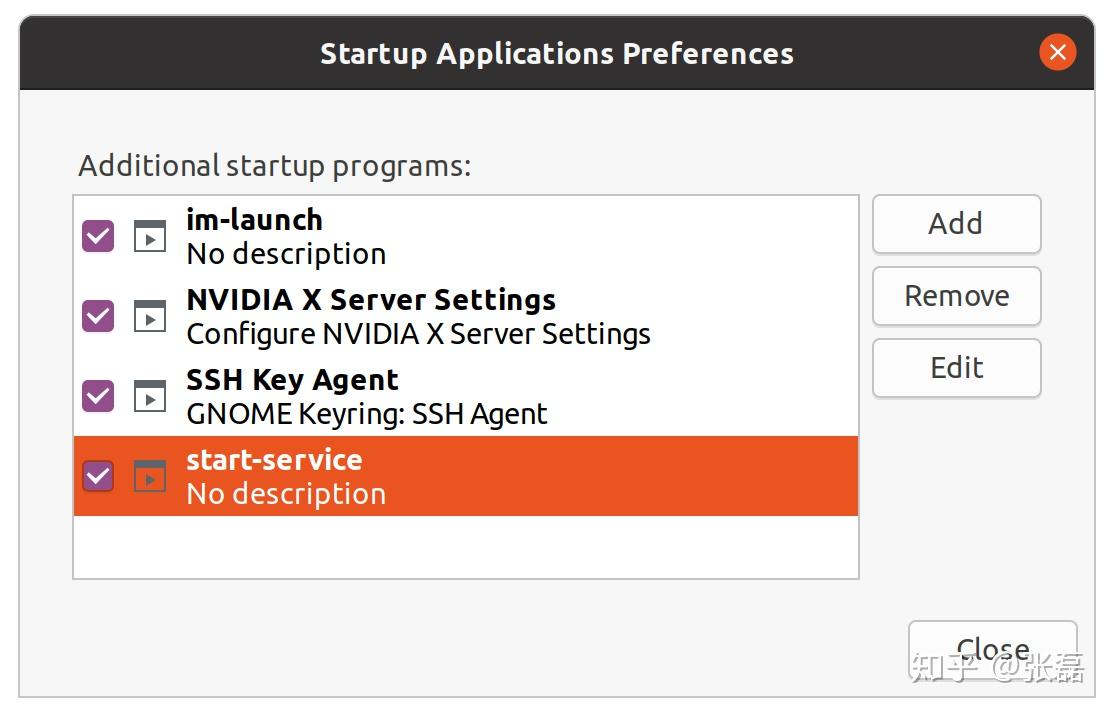1114x716 pixels.
Task: Select the im-launch entry name
Action: (254, 220)
